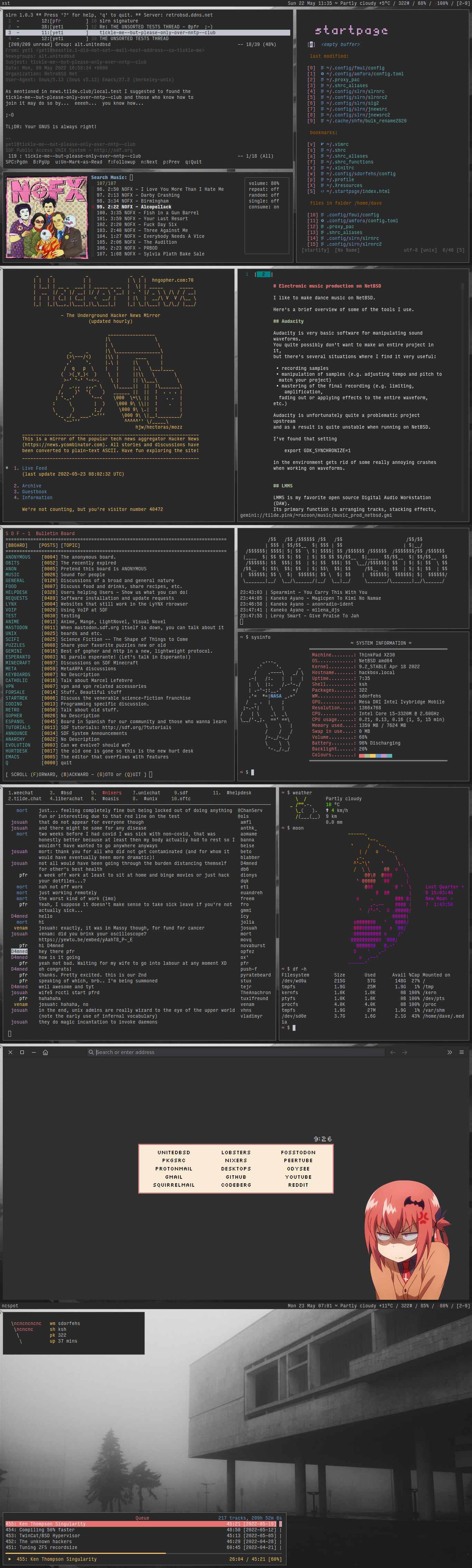
Task: Click the square maximize icon in browser toolbar
Action: tap(22, 1052)
